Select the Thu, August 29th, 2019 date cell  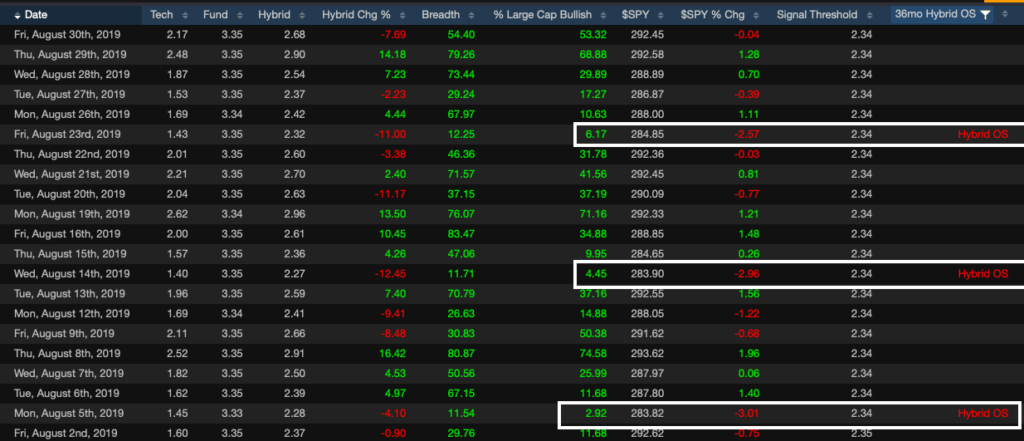(x=70, y=54)
